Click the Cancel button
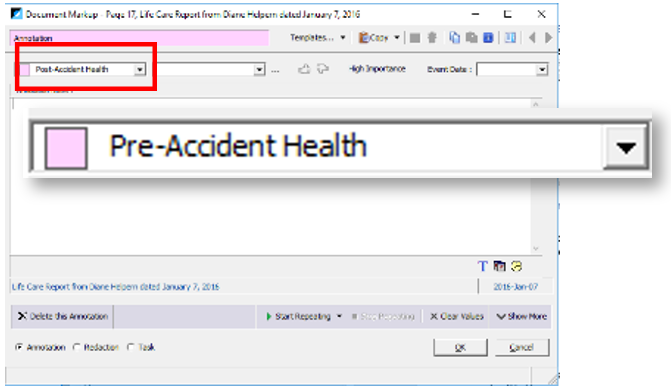Image resolution: width=671 pixels, height=390 pixels. 522,347
